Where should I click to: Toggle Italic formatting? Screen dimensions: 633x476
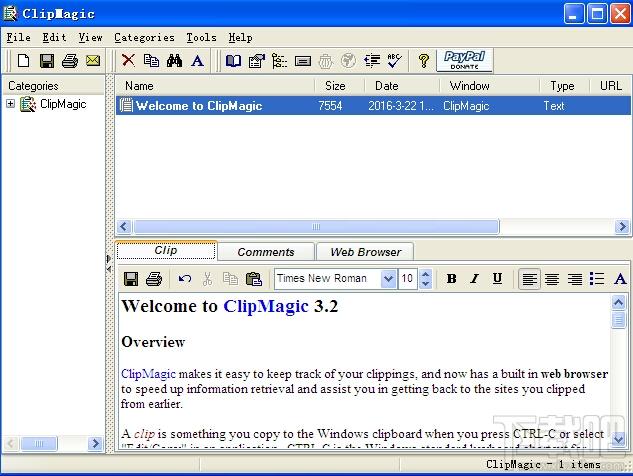474,279
